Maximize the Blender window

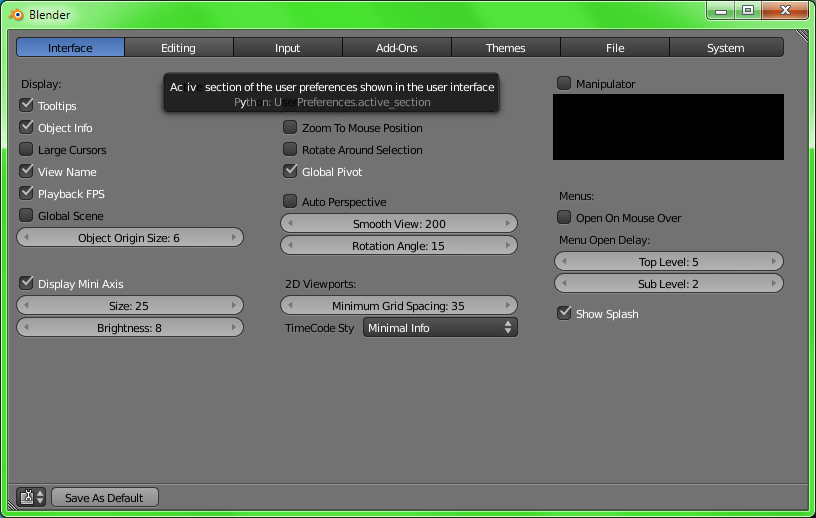coord(748,10)
